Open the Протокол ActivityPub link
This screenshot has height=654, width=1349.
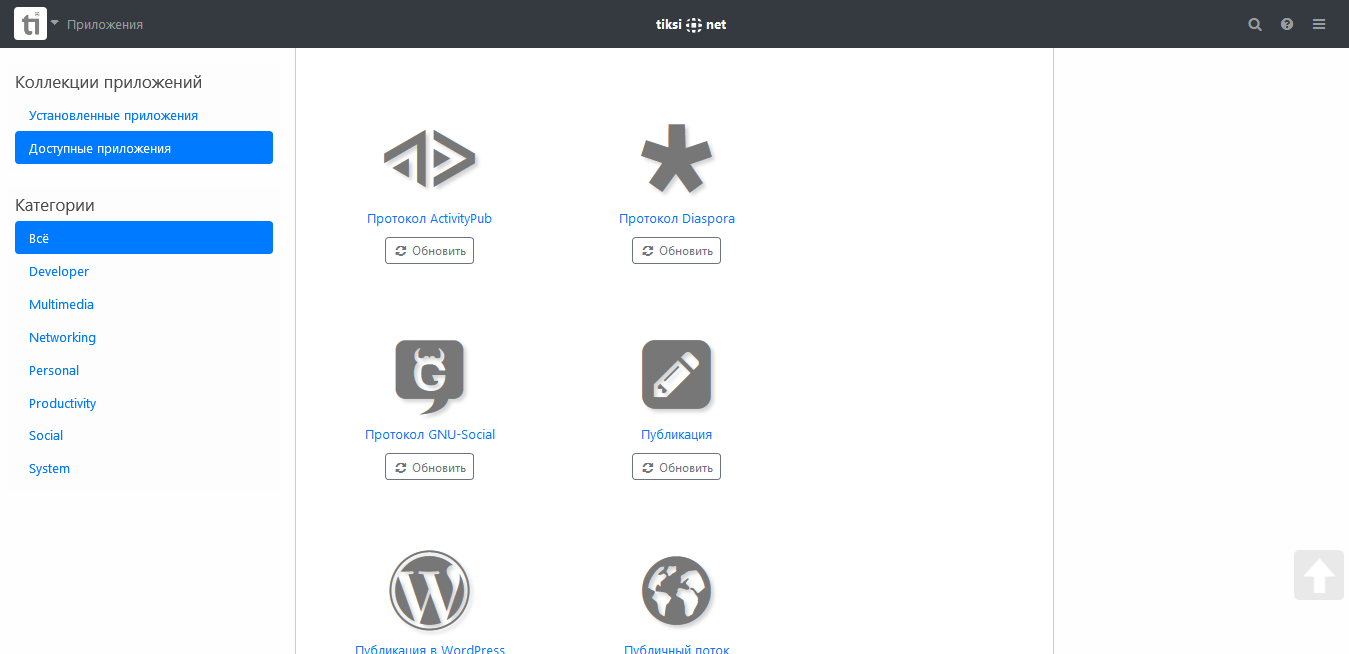tap(429, 219)
